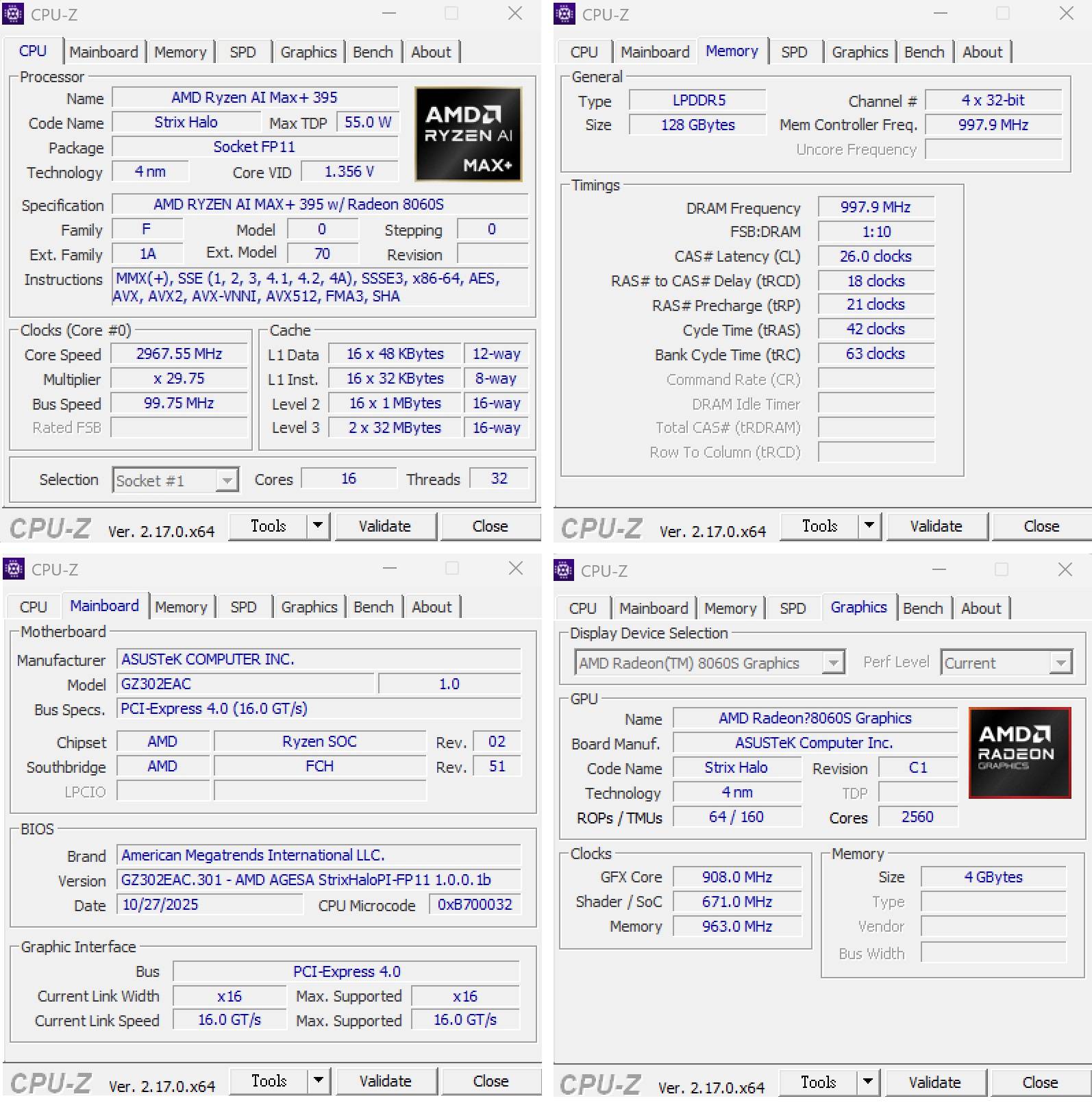Click the BIOS Date field 10/27/2025
This screenshot has width=1092, height=1103.
click(x=210, y=904)
